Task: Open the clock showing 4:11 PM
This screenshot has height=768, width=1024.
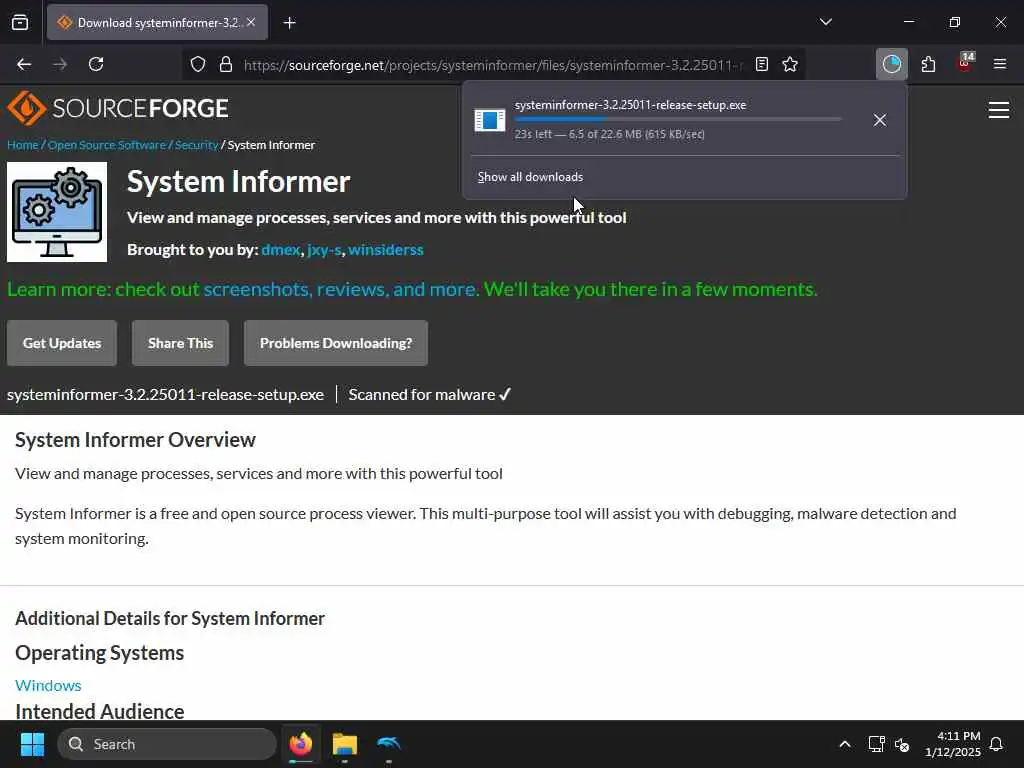Action: coord(953,744)
